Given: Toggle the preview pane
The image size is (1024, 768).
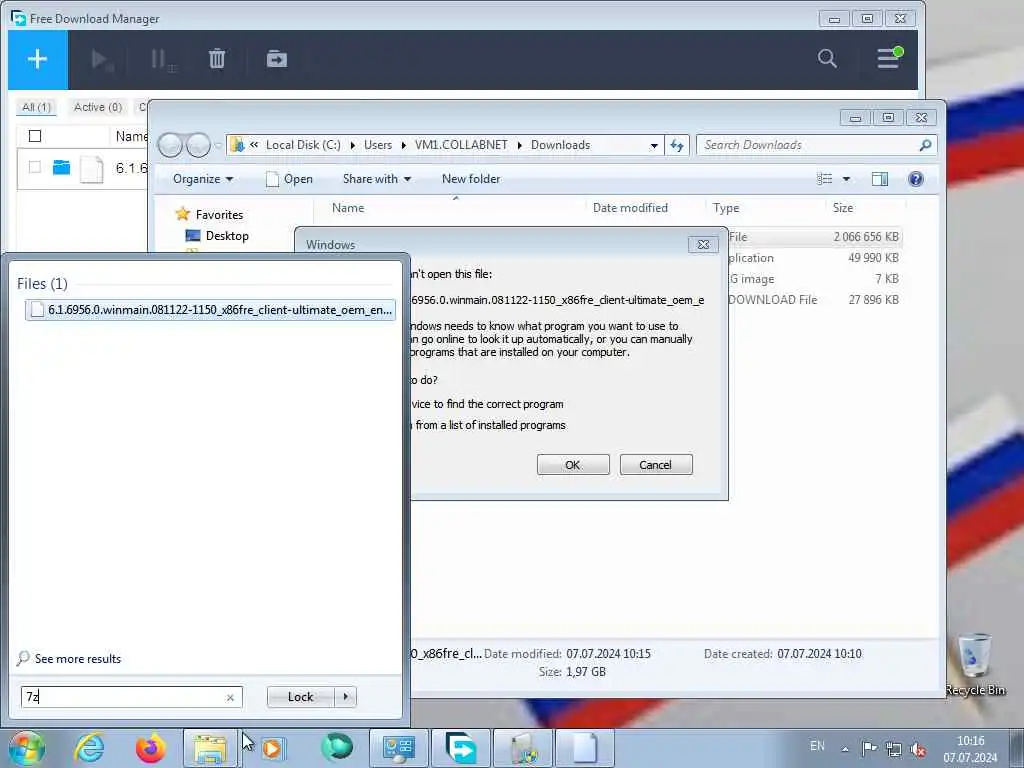Looking at the screenshot, I should pos(880,179).
